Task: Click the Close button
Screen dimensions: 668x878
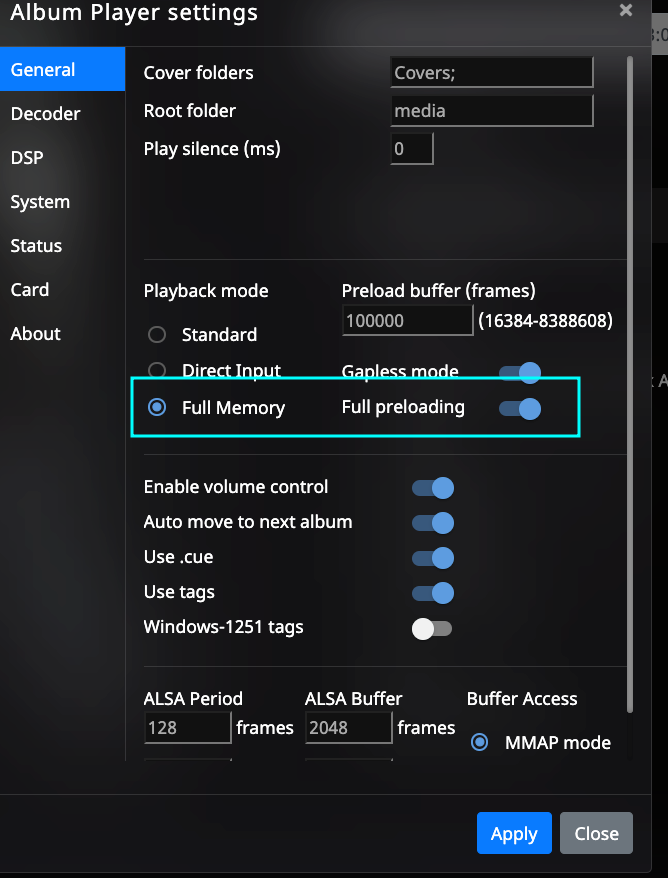Action: pyautogui.click(x=596, y=833)
